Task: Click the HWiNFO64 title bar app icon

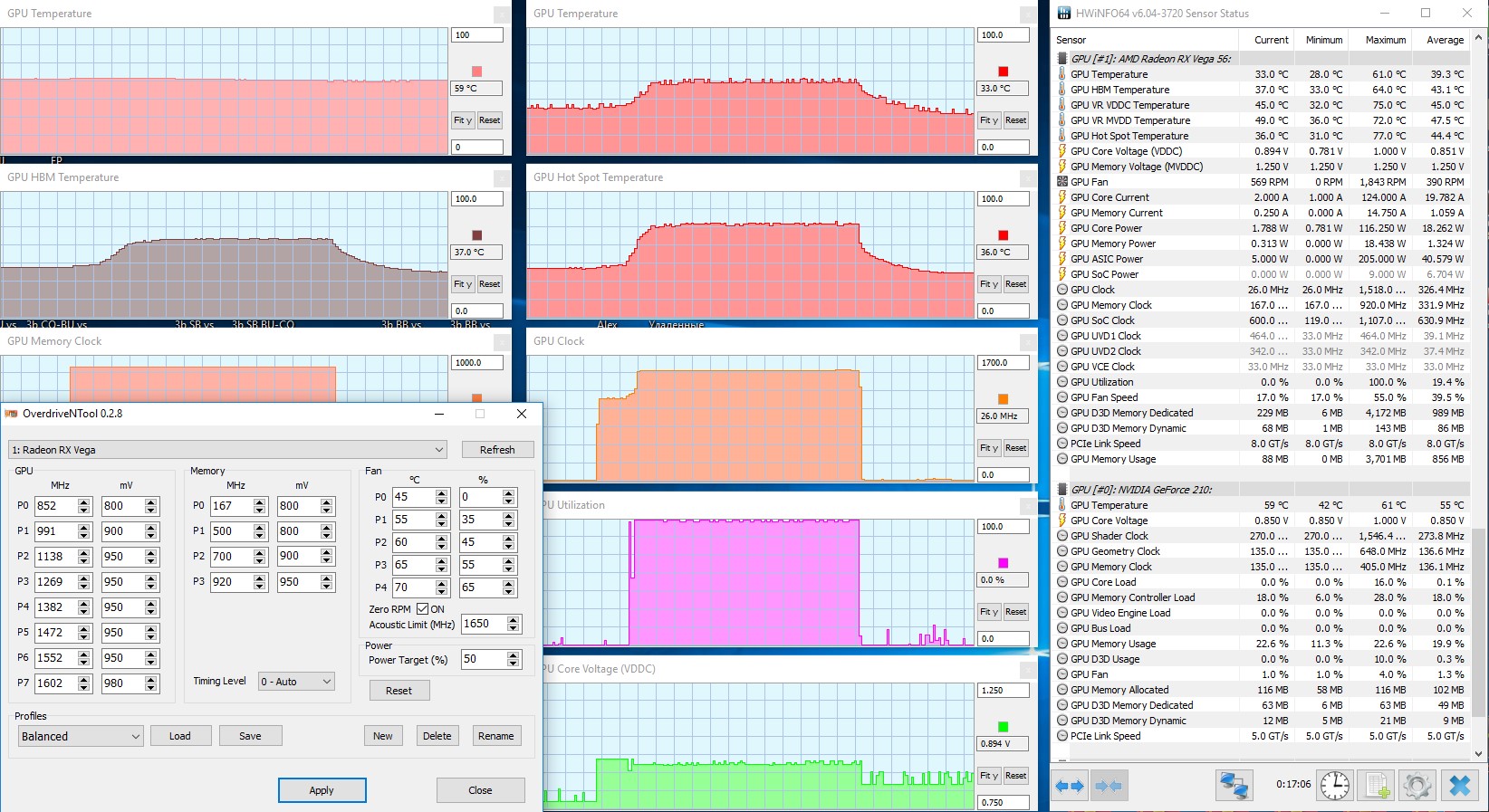Action: coord(1063,14)
